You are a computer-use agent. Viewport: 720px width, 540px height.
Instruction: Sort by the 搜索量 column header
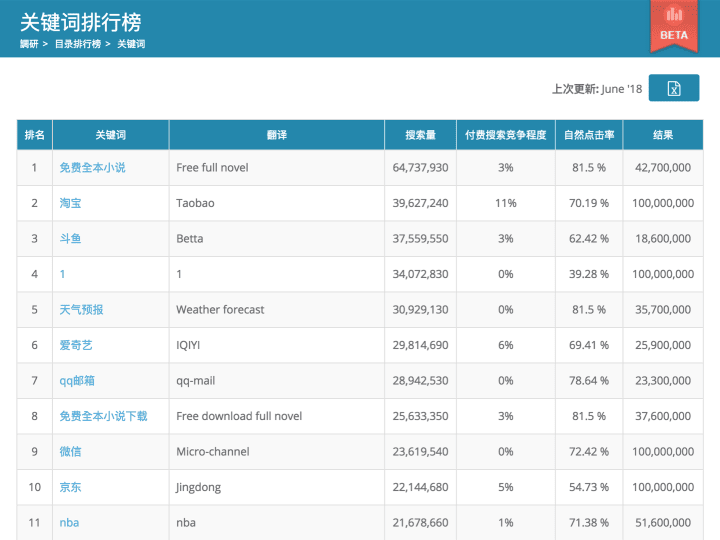(420, 135)
